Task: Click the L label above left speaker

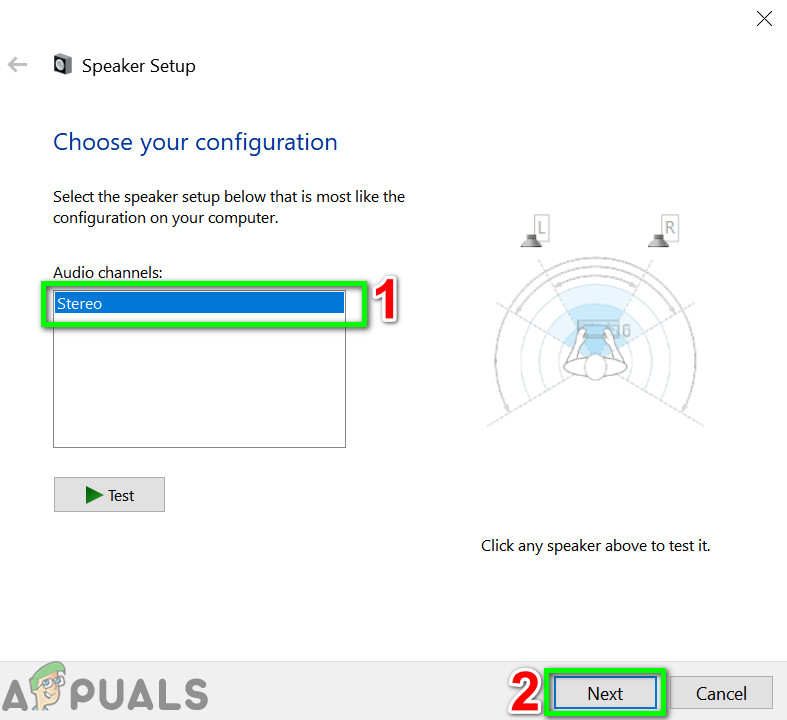Action: [541, 227]
